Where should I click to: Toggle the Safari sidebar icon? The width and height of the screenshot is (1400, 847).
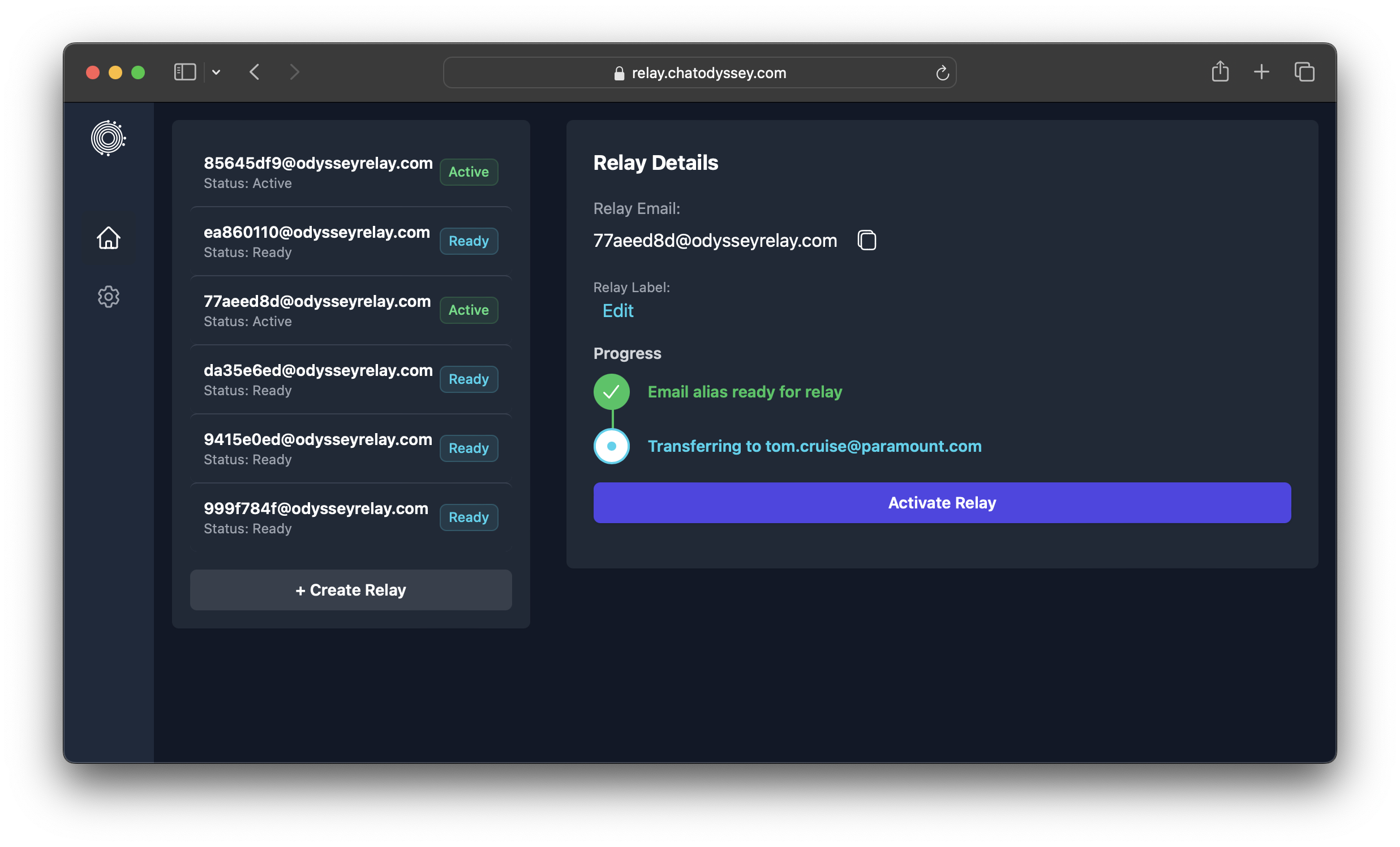[184, 72]
